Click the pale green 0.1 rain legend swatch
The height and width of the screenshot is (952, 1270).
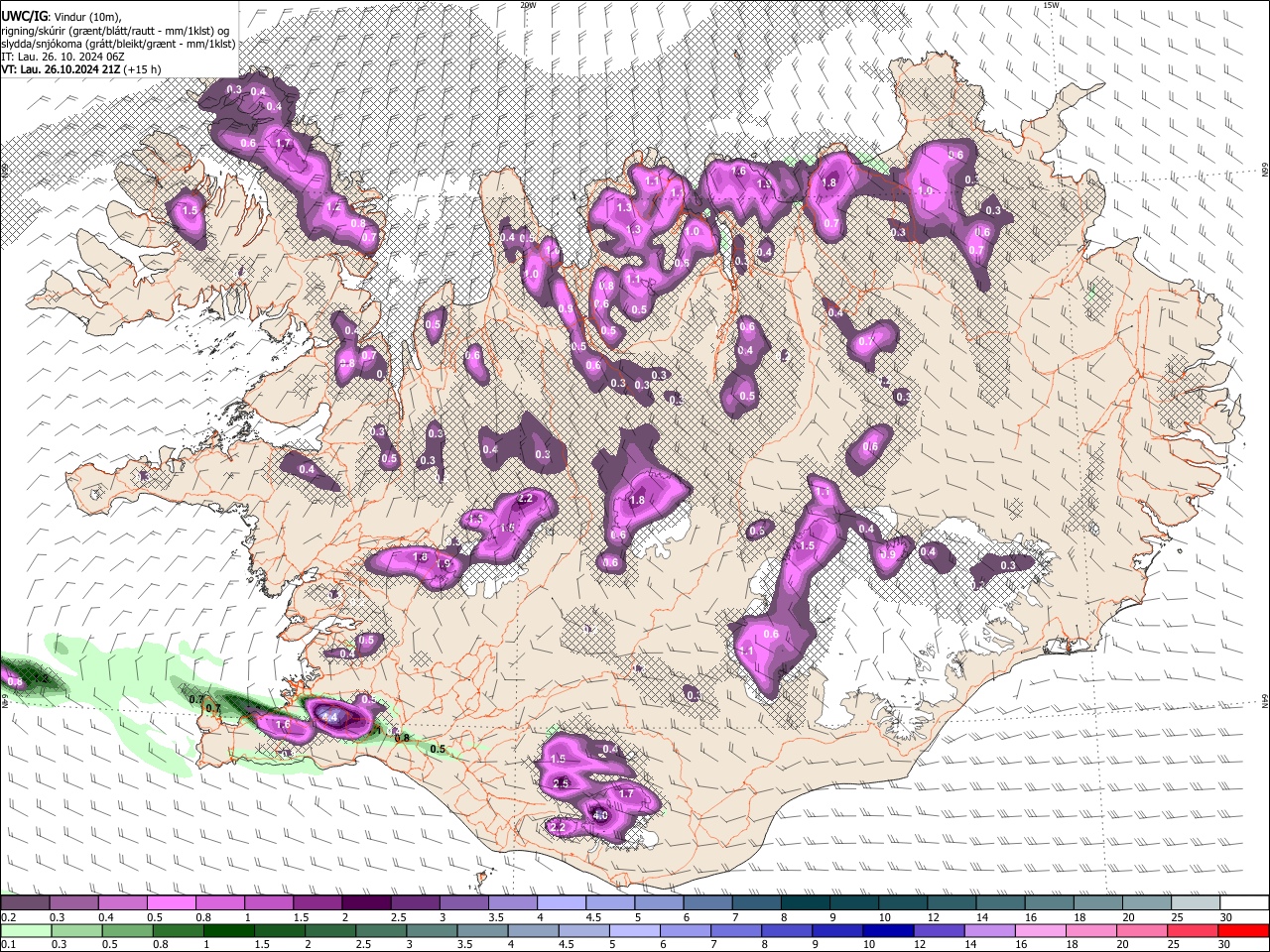(x=26, y=930)
